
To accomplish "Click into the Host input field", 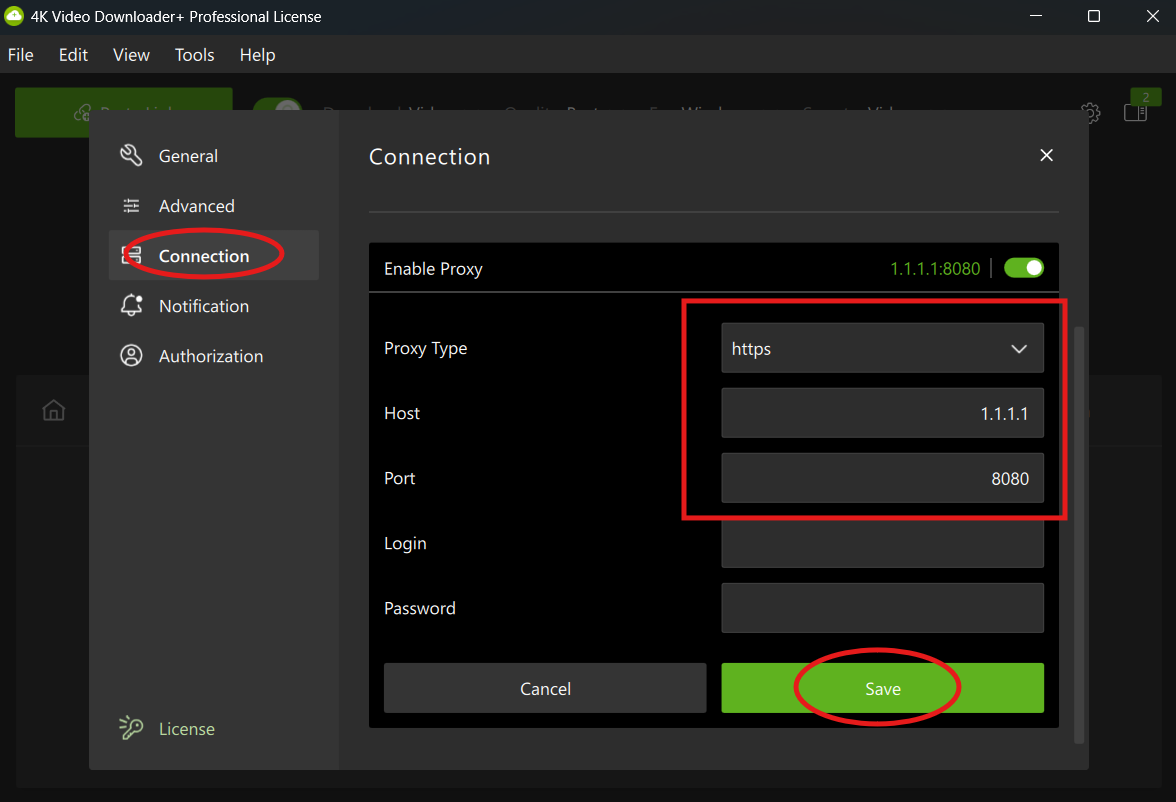I will pyautogui.click(x=882, y=413).
